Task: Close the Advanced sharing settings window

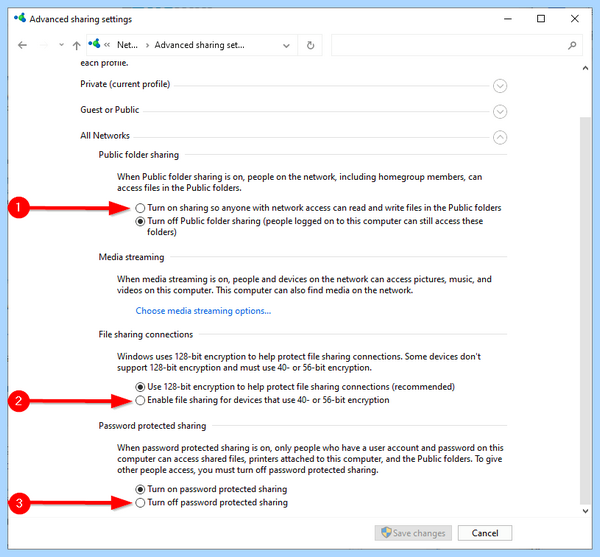Action: pyautogui.click(x=574, y=19)
